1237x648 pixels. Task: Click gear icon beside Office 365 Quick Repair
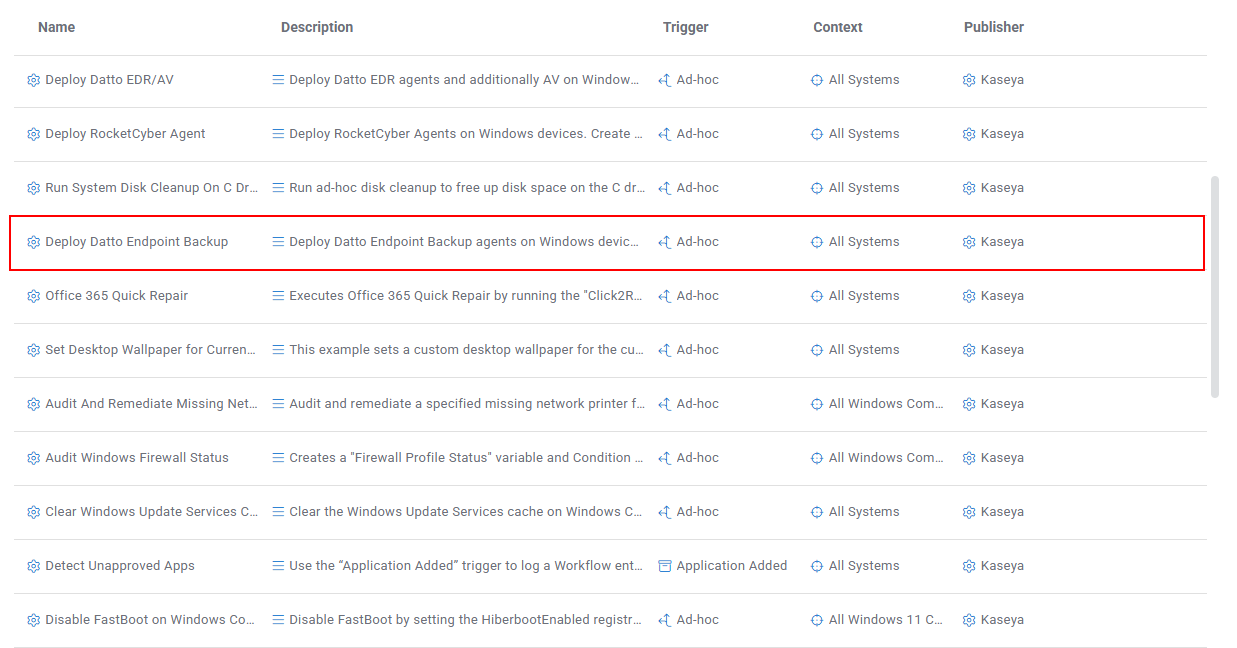click(x=33, y=296)
